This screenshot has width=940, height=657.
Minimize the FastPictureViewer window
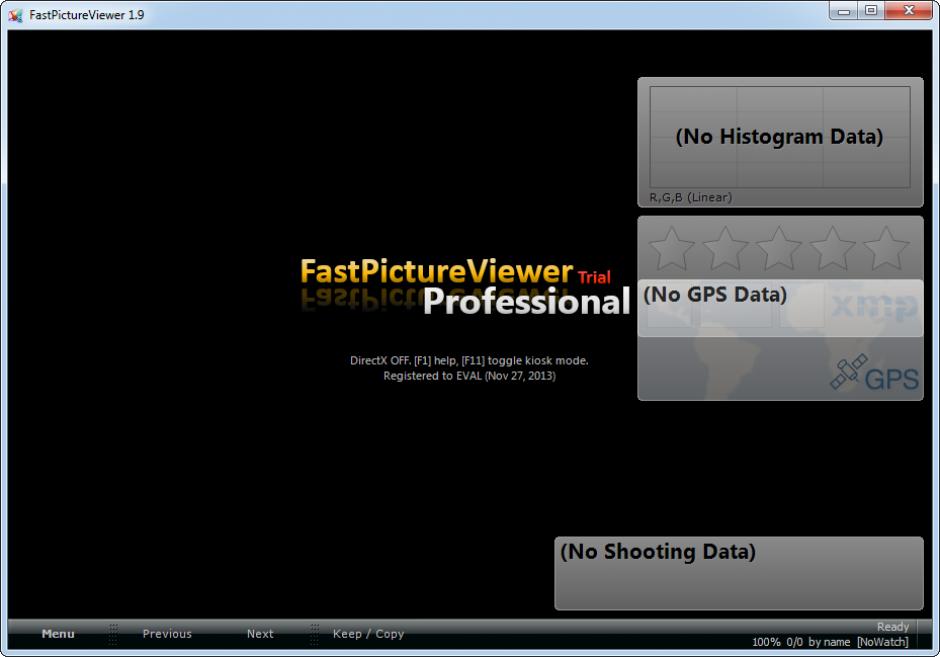[844, 10]
